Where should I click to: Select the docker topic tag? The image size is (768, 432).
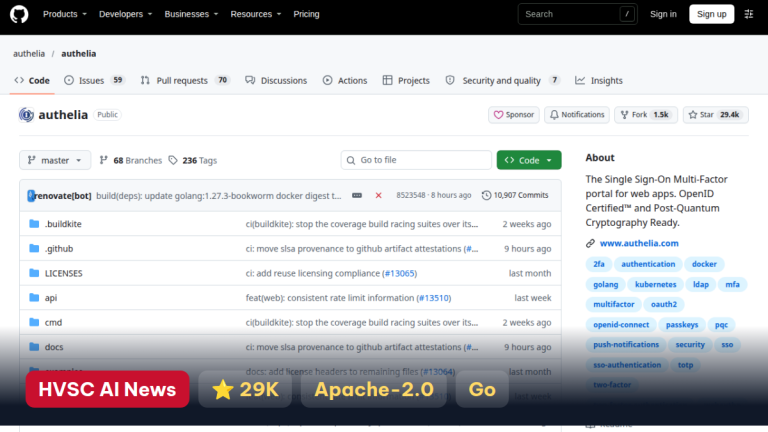pyautogui.click(x=704, y=264)
